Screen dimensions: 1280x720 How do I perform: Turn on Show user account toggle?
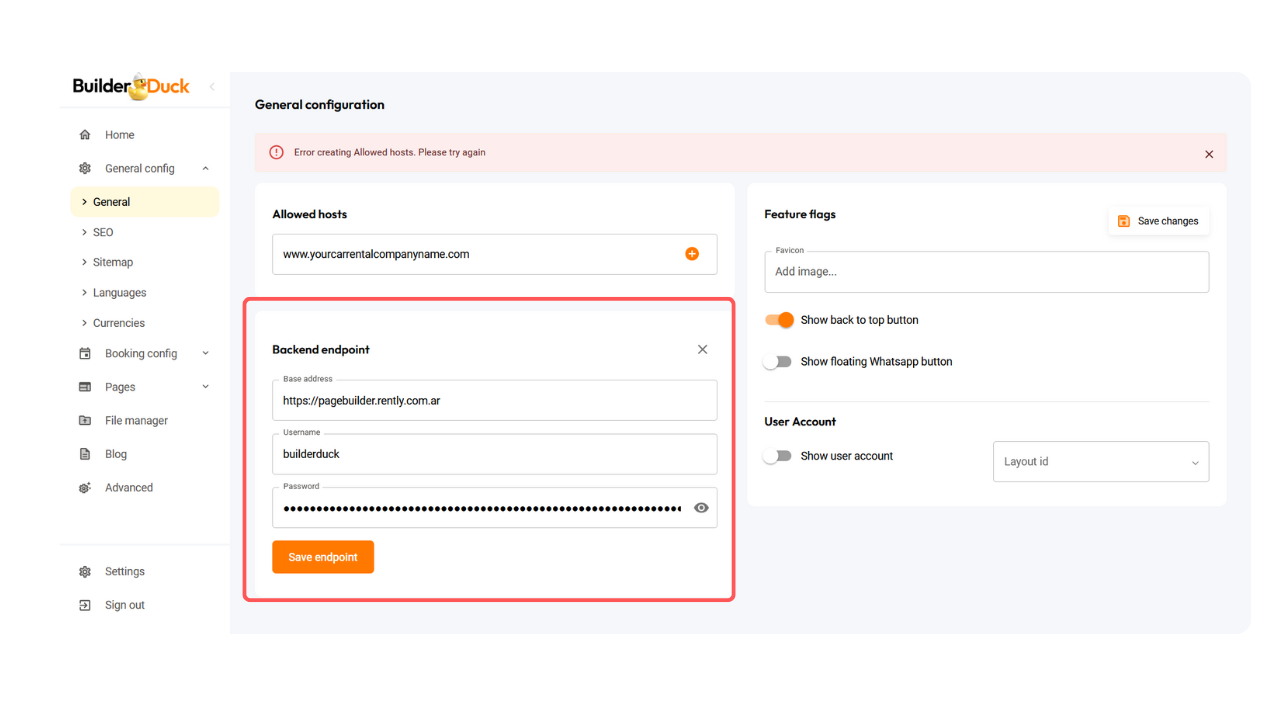(x=777, y=456)
